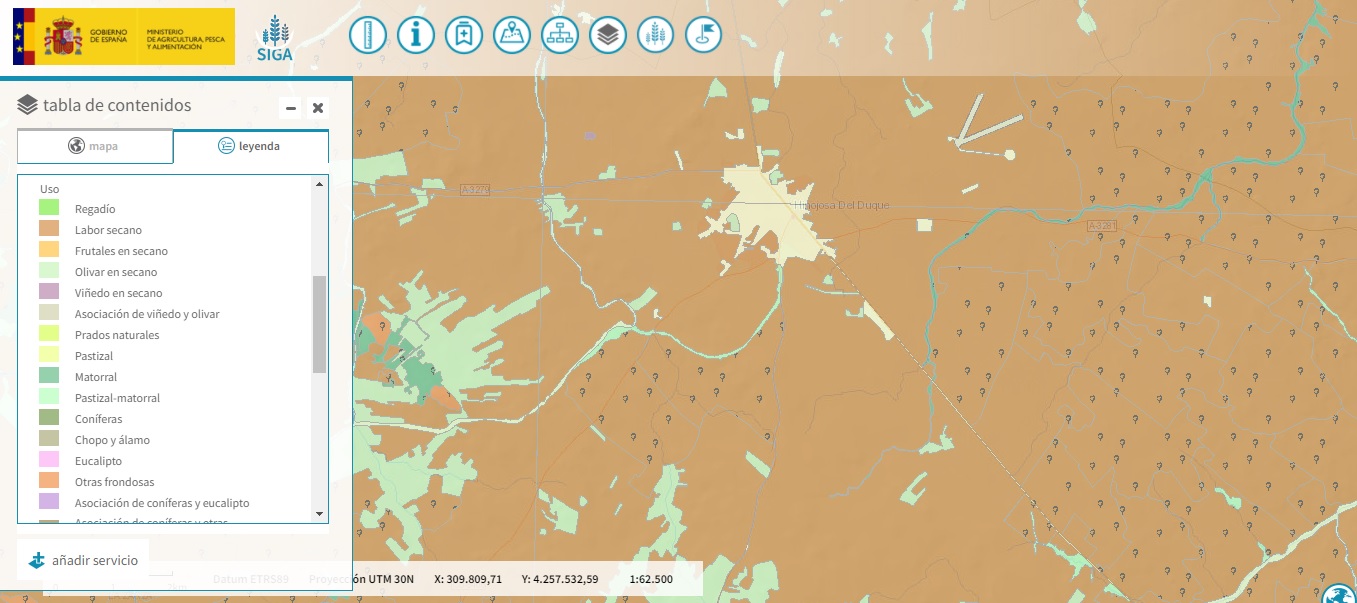Click the legend scrollbar up arrow

pyautogui.click(x=320, y=184)
